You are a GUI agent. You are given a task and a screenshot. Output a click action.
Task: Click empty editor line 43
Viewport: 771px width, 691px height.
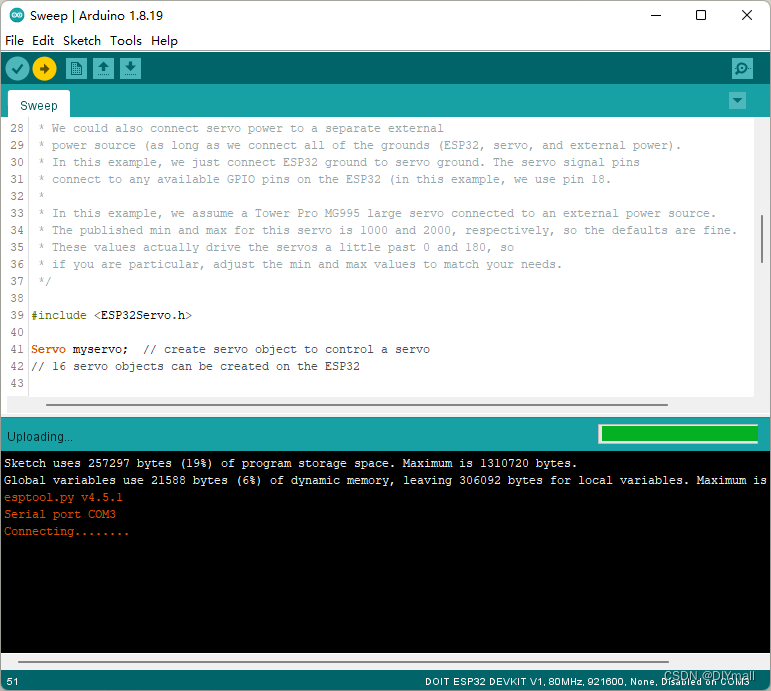click(x=391, y=383)
